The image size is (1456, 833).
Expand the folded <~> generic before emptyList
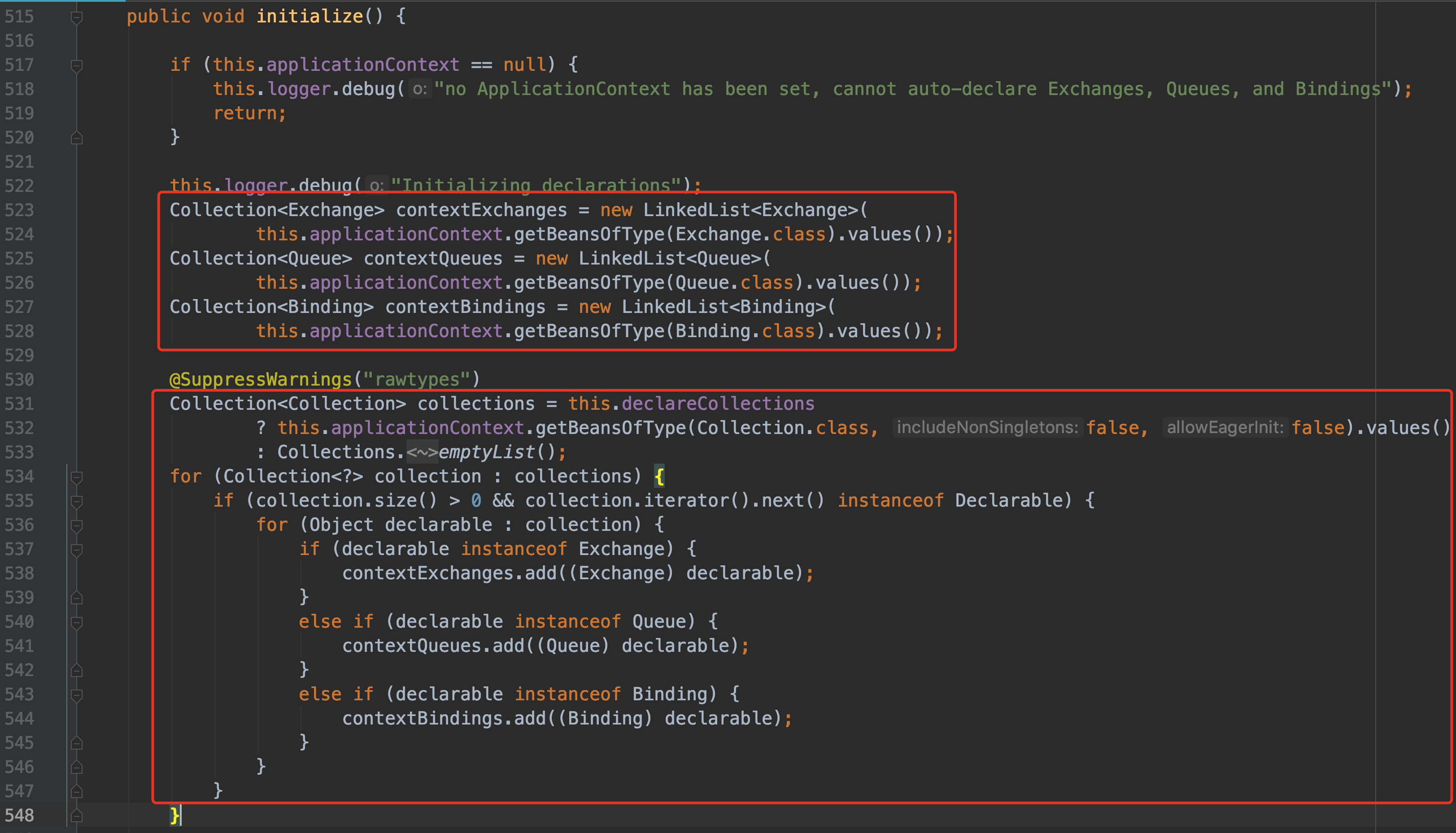click(422, 452)
